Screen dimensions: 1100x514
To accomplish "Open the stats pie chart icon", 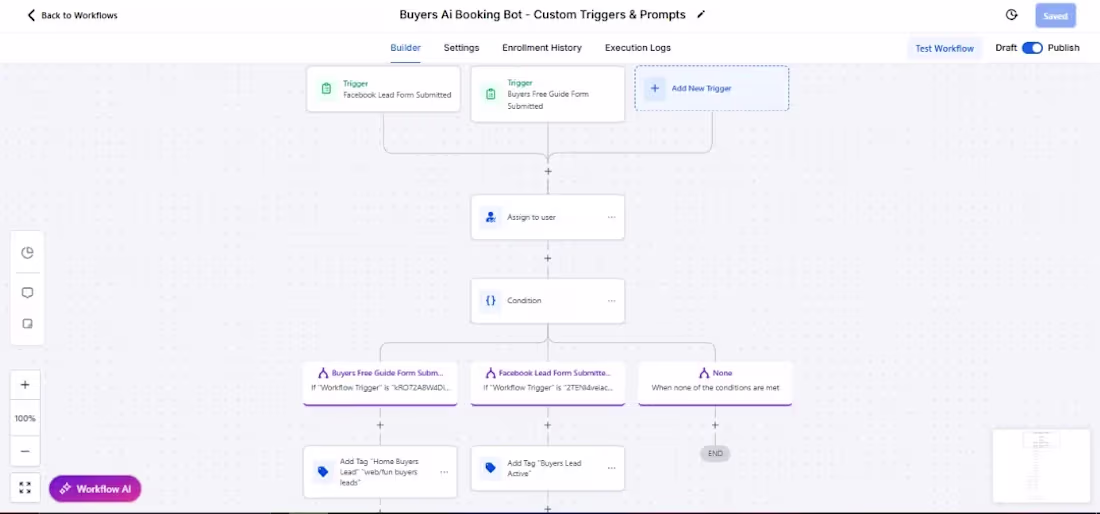I will pos(27,253).
